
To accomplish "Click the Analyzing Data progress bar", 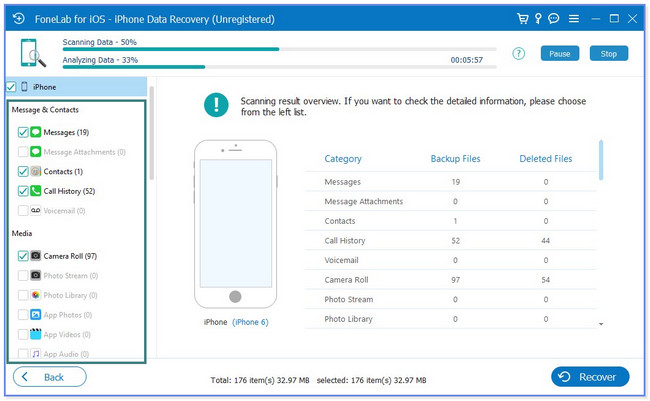I will click(279, 67).
